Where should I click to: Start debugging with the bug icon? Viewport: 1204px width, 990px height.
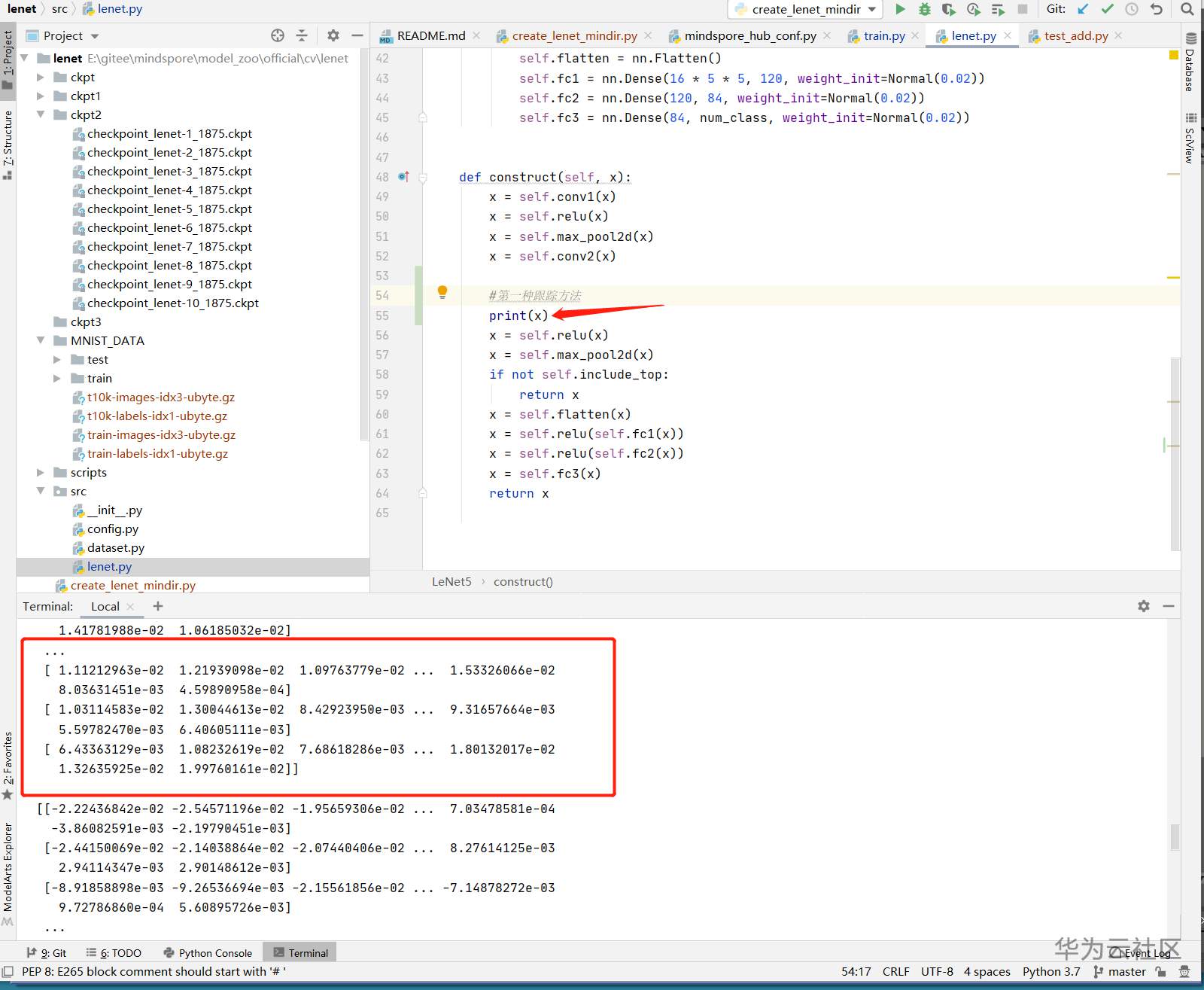(x=925, y=9)
